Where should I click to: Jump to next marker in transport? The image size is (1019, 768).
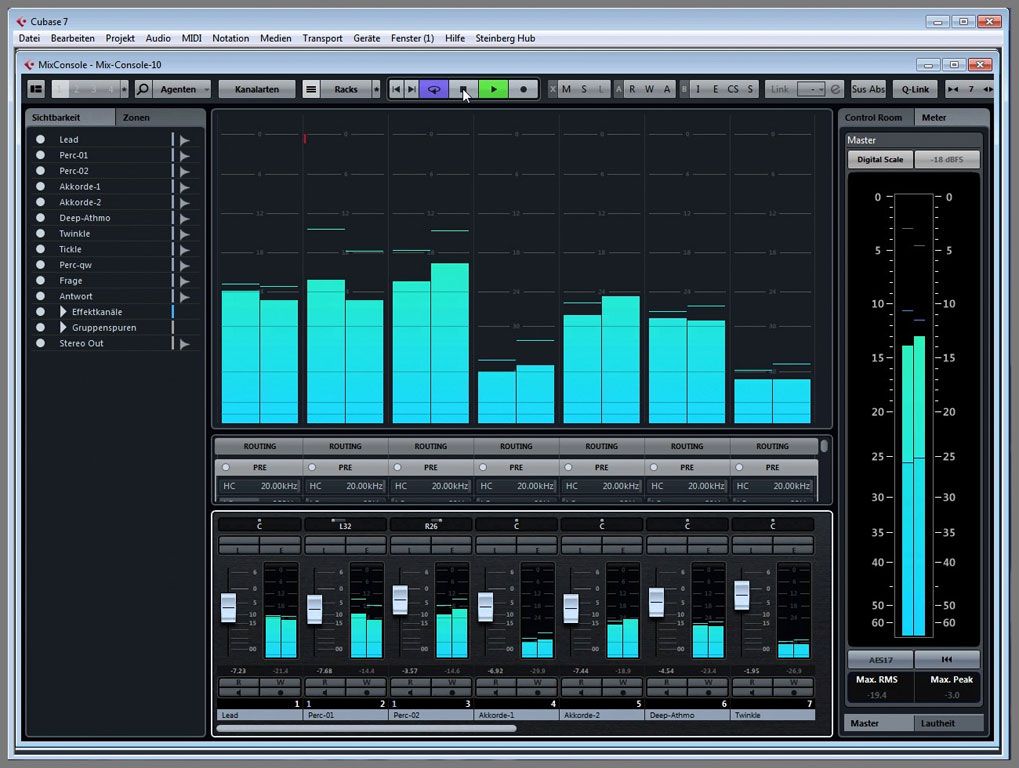411,89
